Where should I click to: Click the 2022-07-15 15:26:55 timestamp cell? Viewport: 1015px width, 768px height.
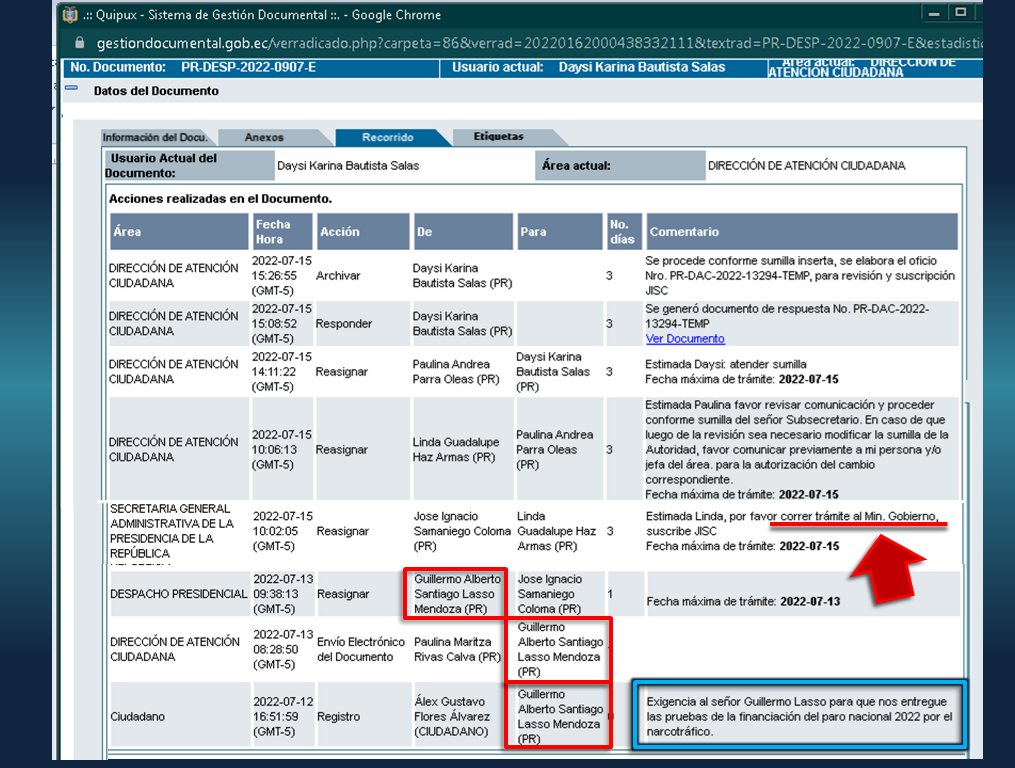click(x=282, y=276)
